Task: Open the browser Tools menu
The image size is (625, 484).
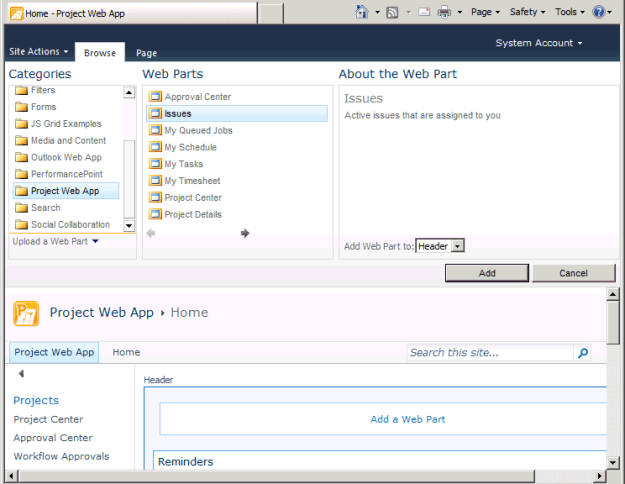Action: coord(569,12)
